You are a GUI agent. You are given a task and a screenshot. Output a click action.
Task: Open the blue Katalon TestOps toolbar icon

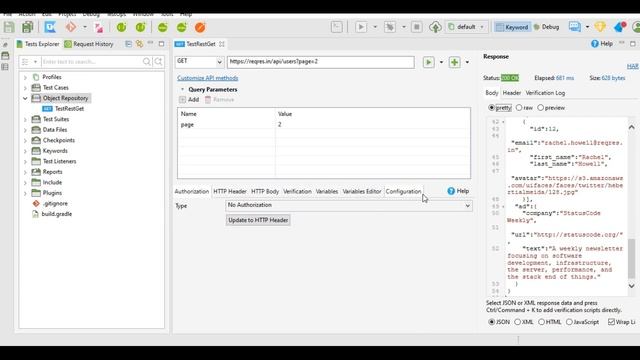pos(50,27)
